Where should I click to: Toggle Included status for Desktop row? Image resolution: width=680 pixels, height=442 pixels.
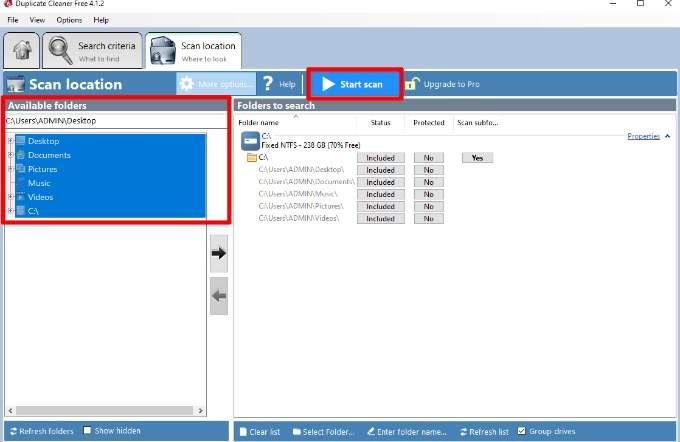pyautogui.click(x=380, y=170)
